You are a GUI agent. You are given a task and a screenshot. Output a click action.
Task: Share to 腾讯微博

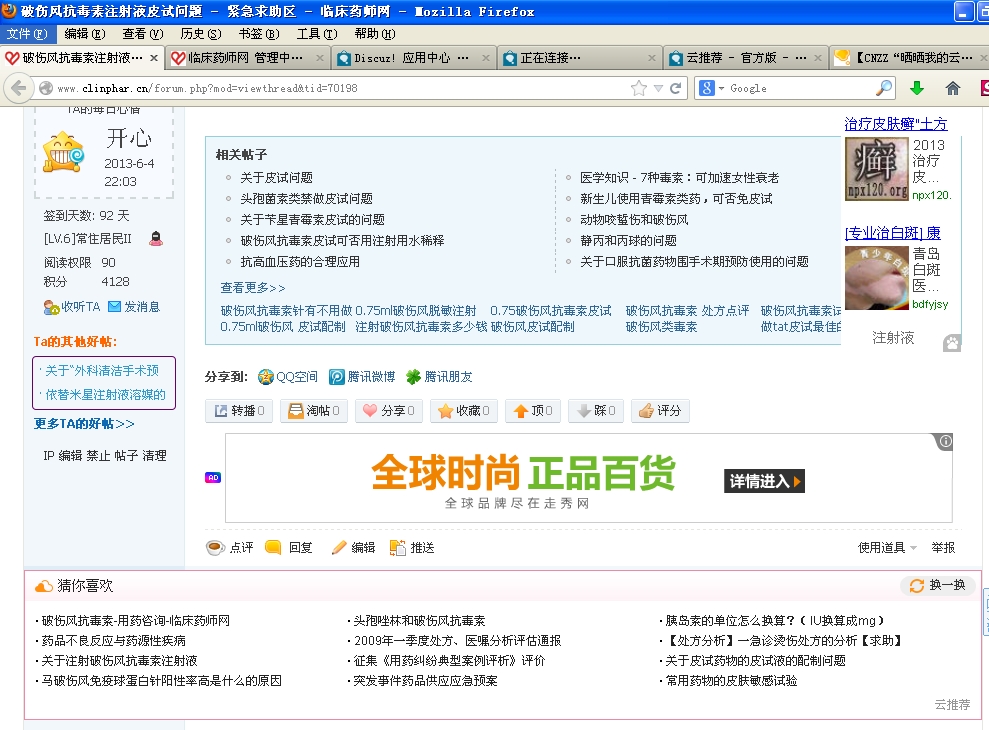pyautogui.click(x=362, y=377)
